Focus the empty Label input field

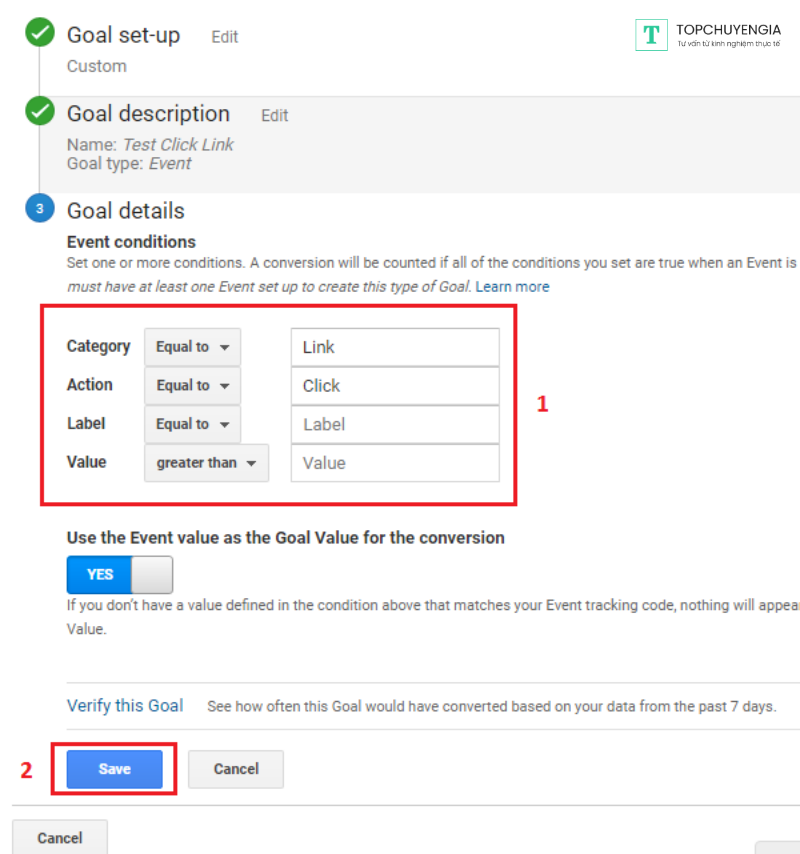pyautogui.click(x=395, y=424)
